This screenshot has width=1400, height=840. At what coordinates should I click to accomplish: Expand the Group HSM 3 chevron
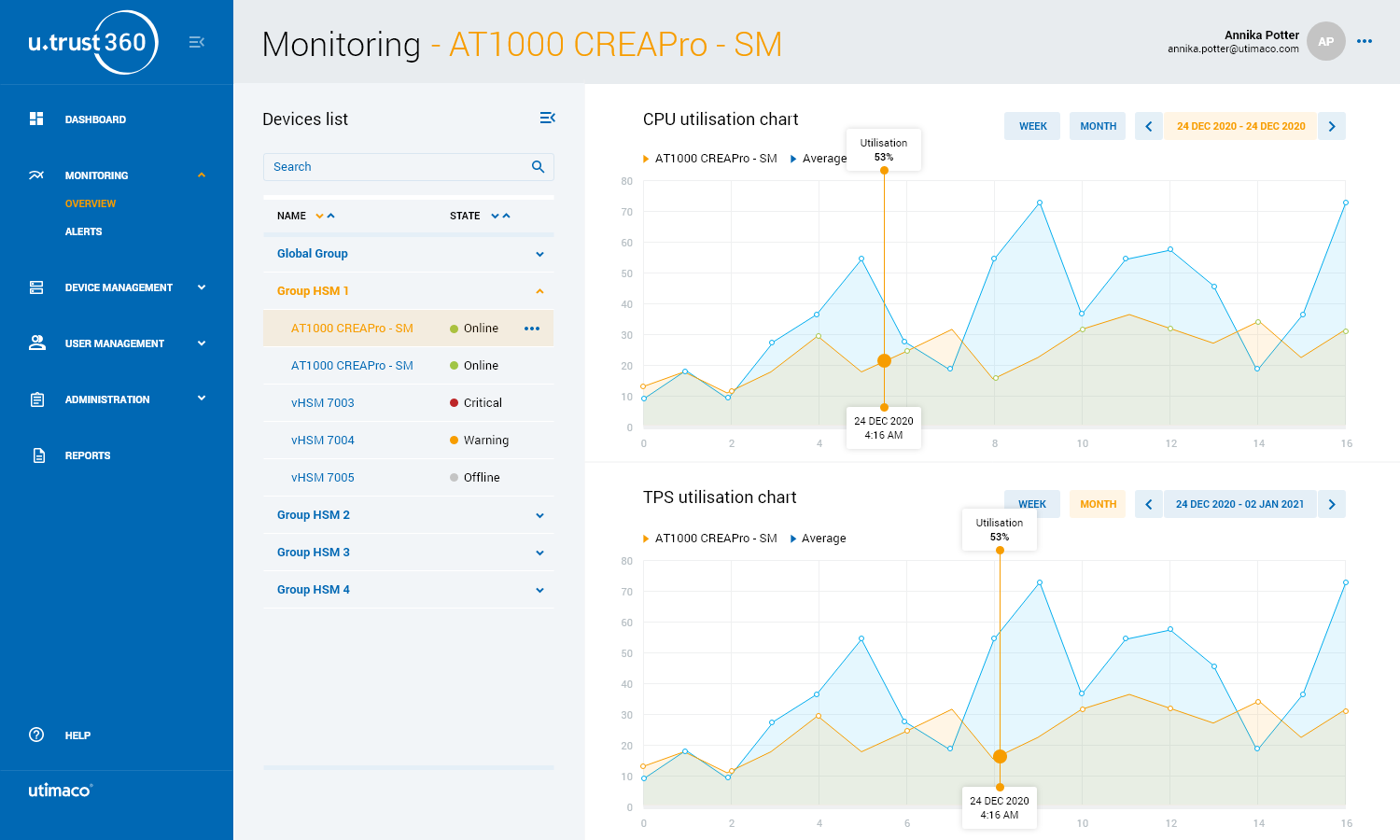[539, 553]
